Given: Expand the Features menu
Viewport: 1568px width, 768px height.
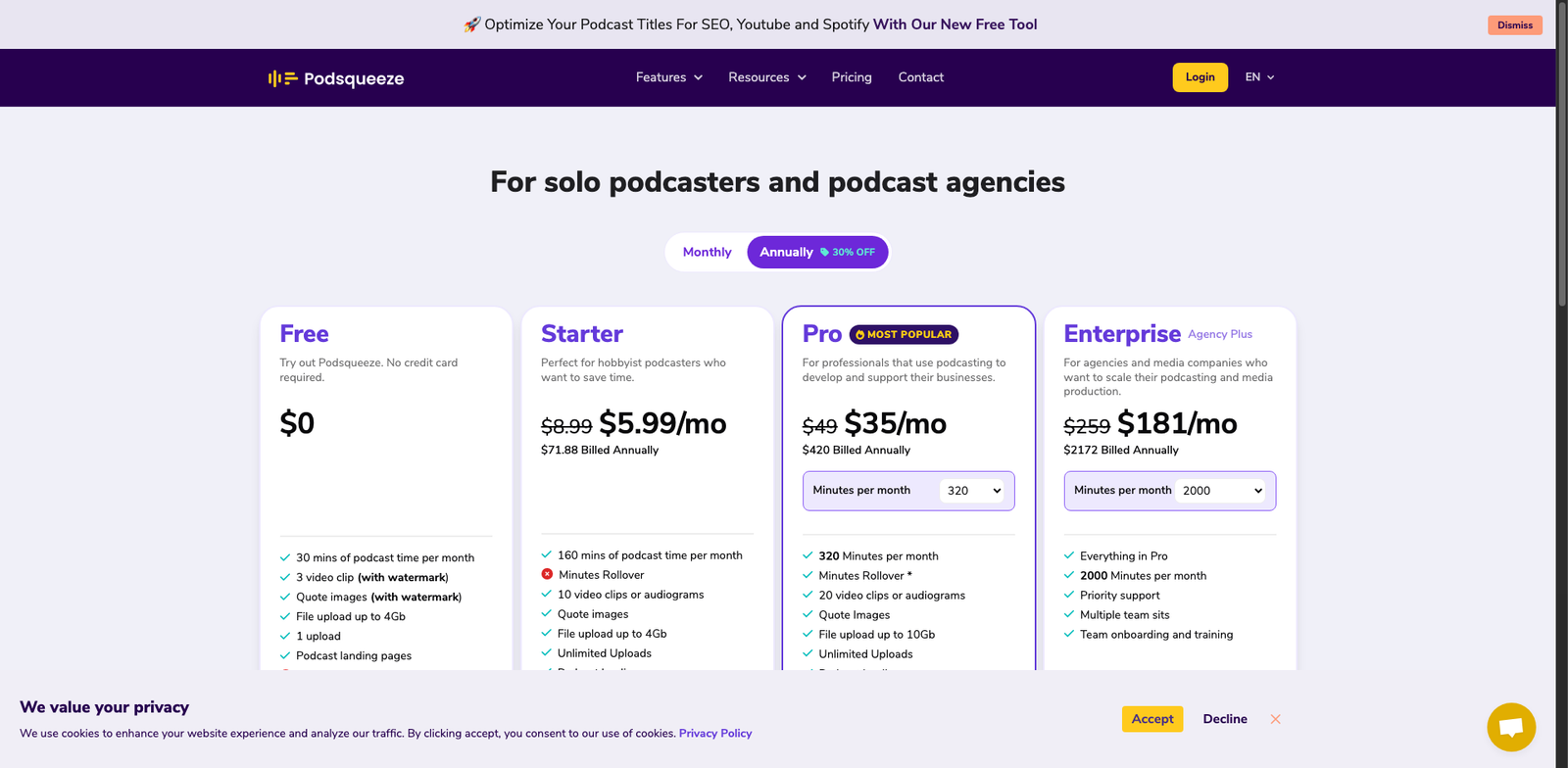Looking at the screenshot, I should (669, 77).
